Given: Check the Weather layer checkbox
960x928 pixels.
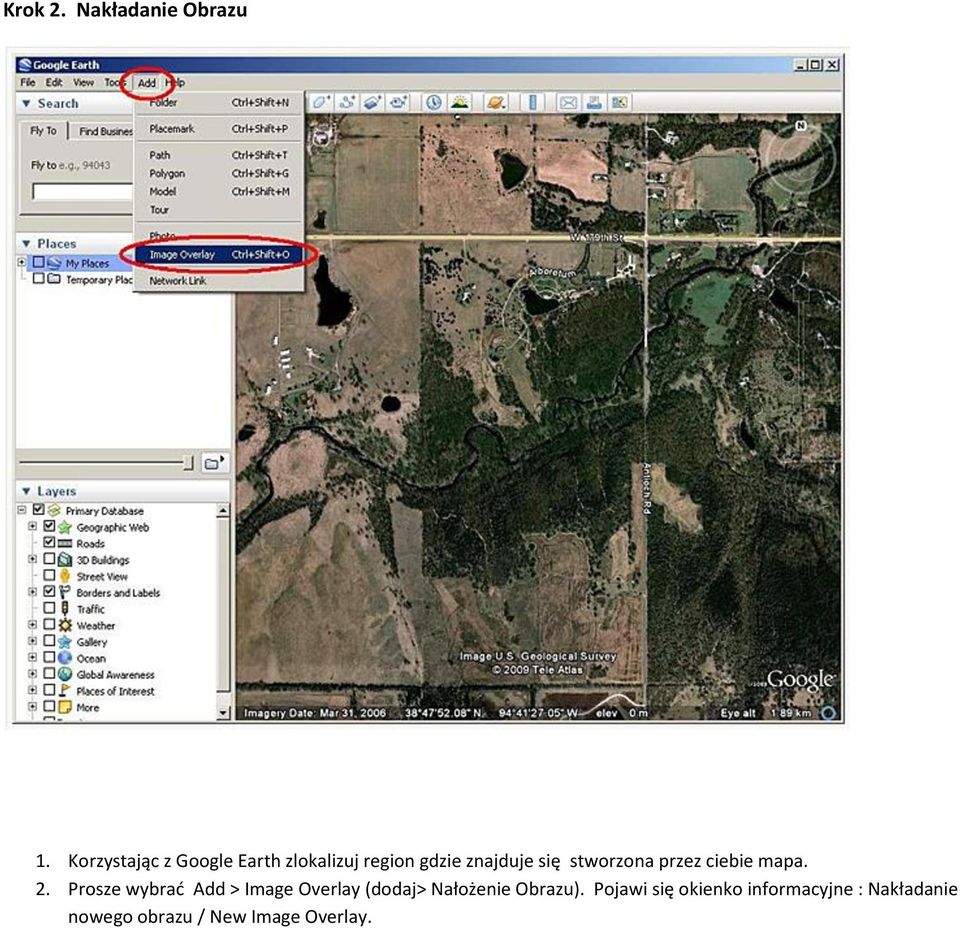Looking at the screenshot, I should point(49,624).
